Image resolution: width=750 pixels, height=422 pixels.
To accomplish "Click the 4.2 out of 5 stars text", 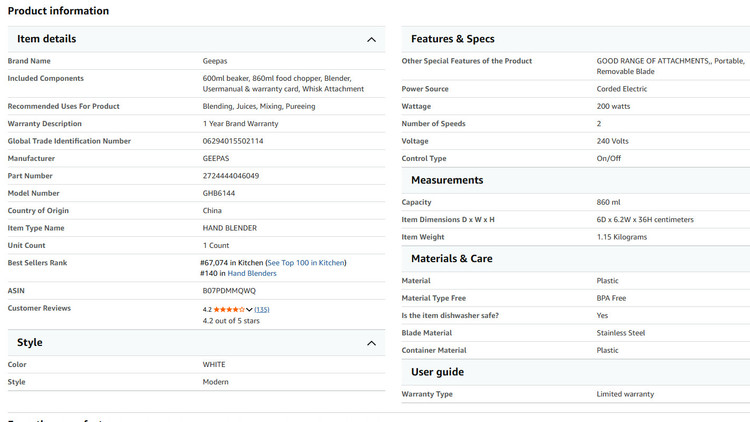I will (231, 321).
